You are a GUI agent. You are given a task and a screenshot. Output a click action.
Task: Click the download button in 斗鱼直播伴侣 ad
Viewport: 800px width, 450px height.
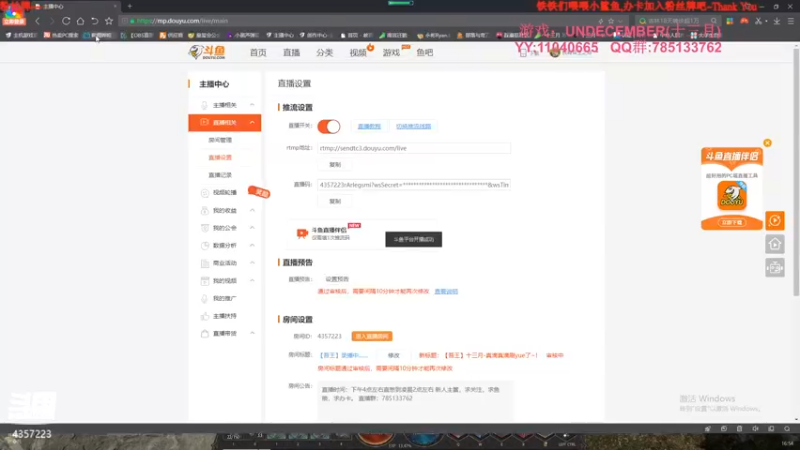(x=732, y=222)
